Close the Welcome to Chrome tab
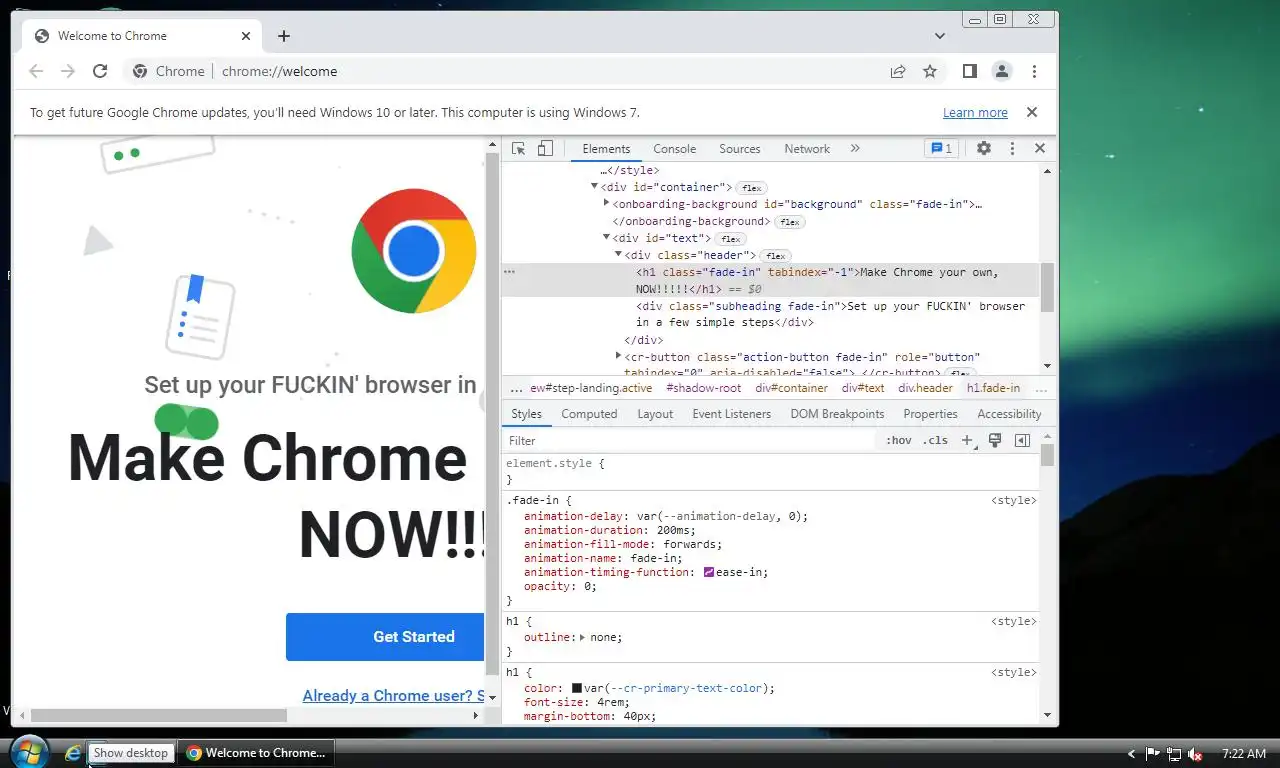The height and width of the screenshot is (768, 1280). (x=246, y=36)
